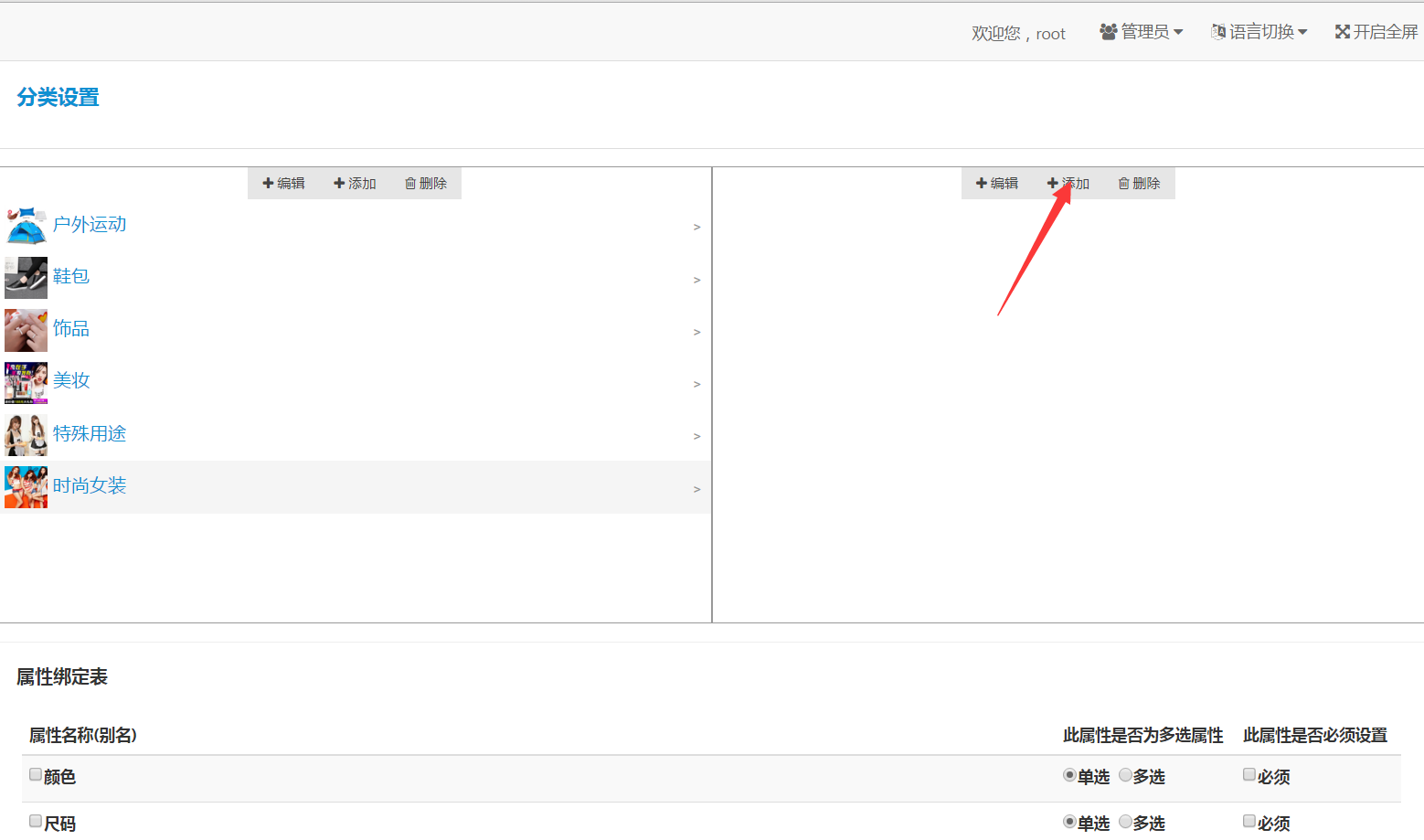The height and width of the screenshot is (840, 1424).
Task: Click the 分类设置 page heading
Action: coord(58,97)
